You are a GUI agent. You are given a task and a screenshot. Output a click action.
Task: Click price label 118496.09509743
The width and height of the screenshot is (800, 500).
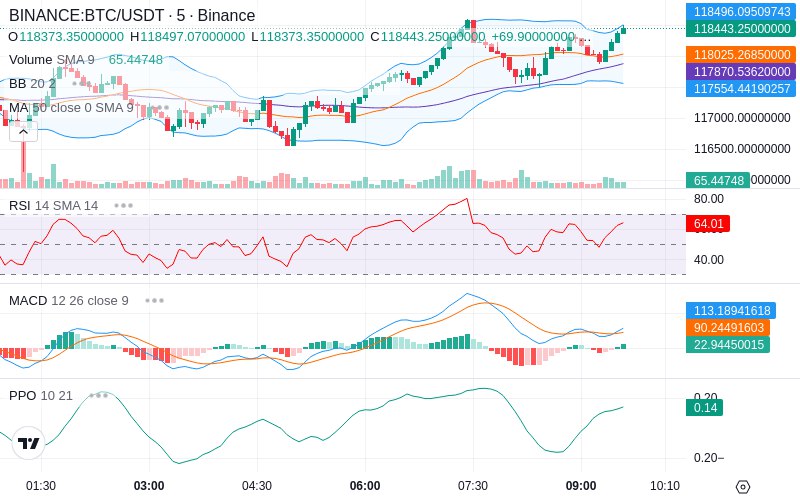[x=741, y=11]
